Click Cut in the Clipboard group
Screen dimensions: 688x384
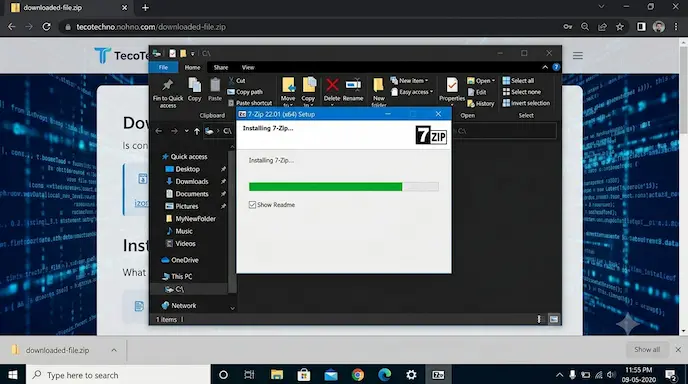[237, 81]
